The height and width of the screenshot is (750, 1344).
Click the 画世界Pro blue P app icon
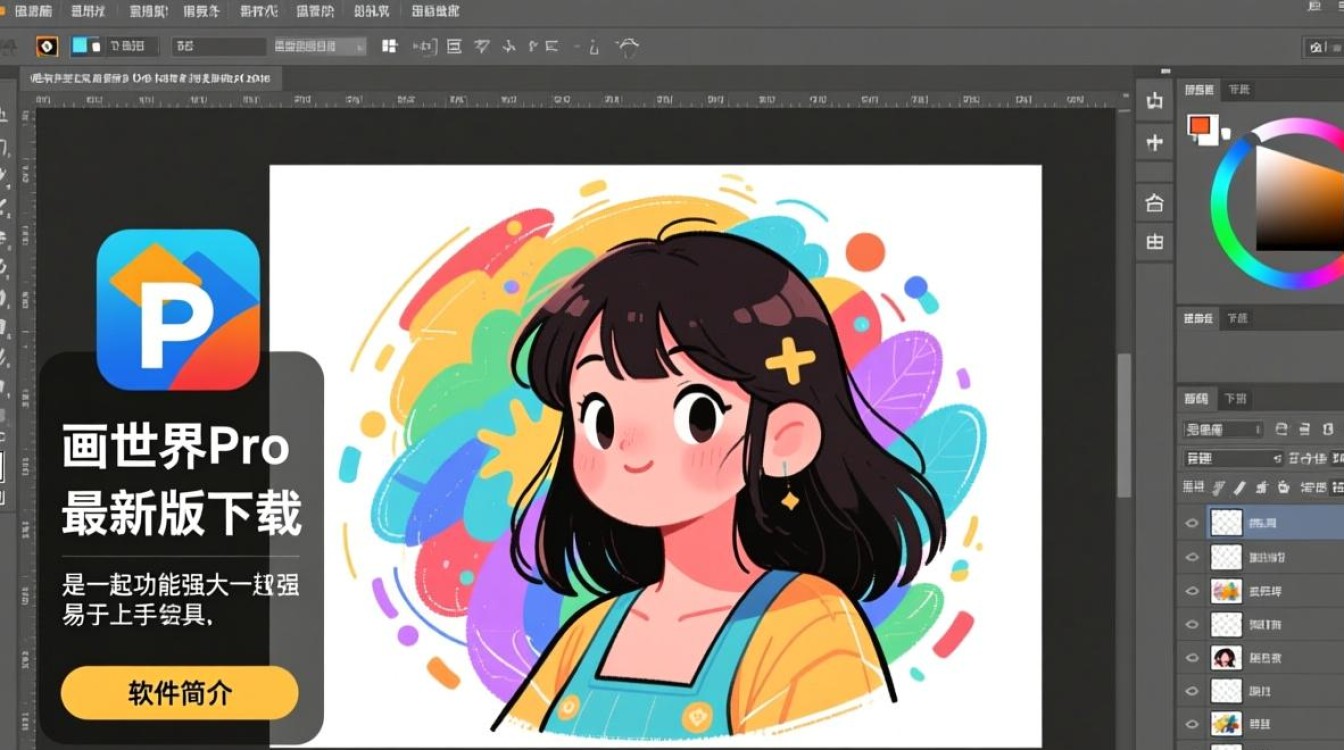178,309
